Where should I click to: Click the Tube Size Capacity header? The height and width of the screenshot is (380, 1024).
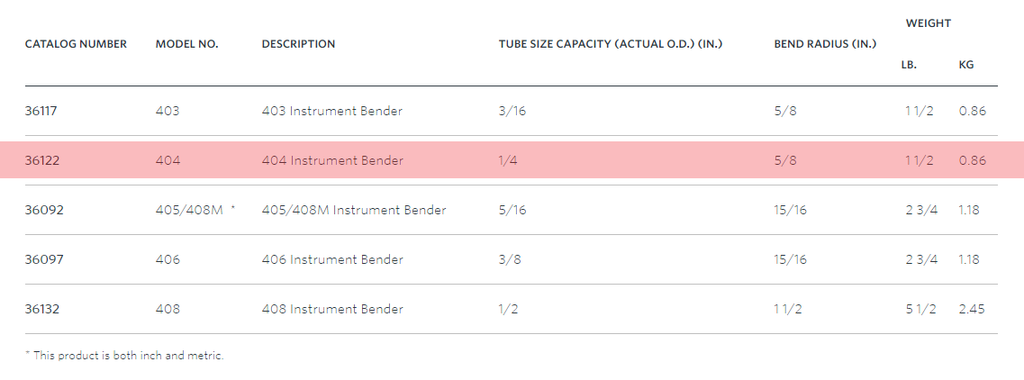coord(611,44)
